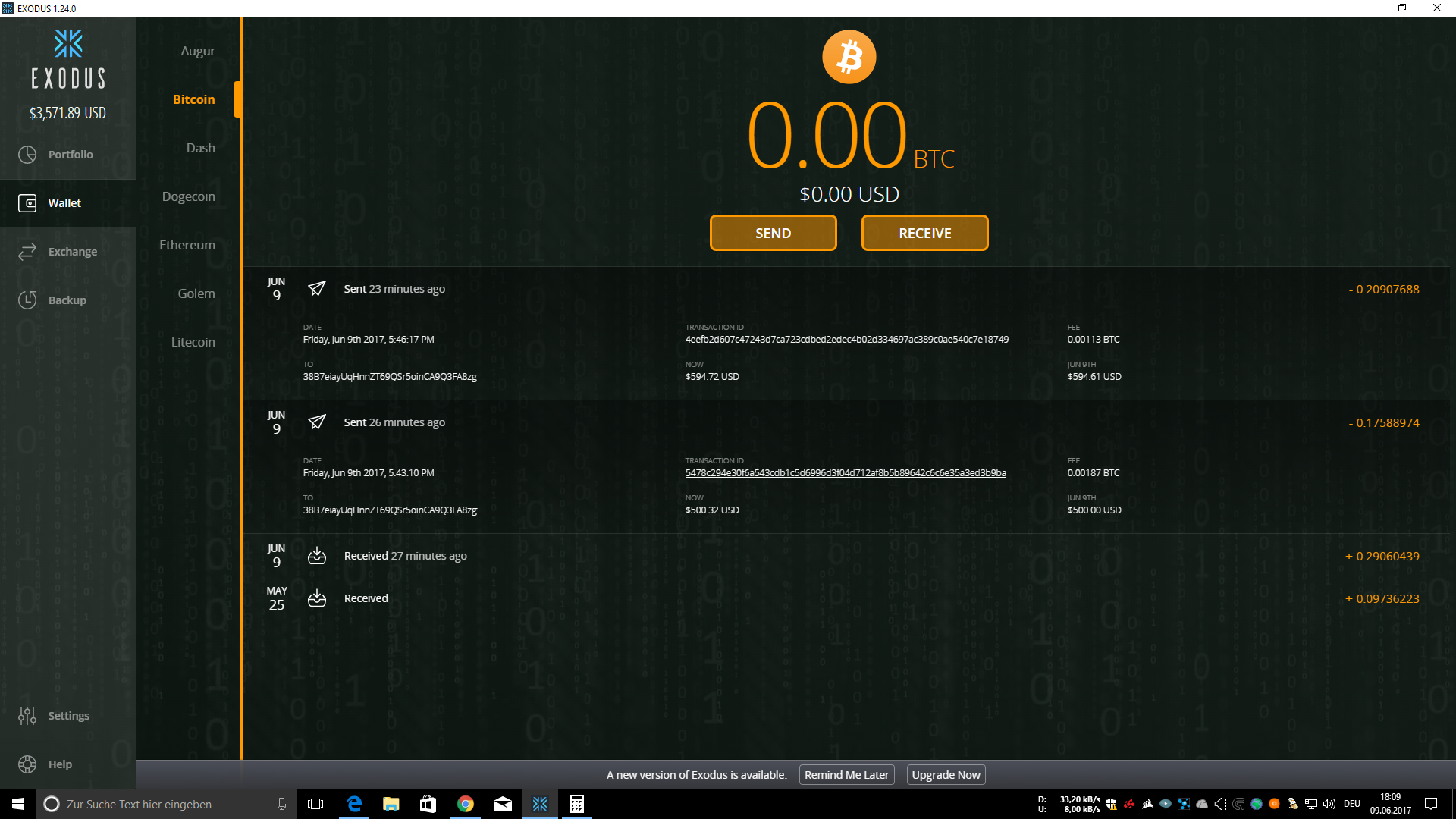Collapse the Sent 26 minutes ago transaction
Viewport: 1456px width, 819px height.
[x=846, y=422]
